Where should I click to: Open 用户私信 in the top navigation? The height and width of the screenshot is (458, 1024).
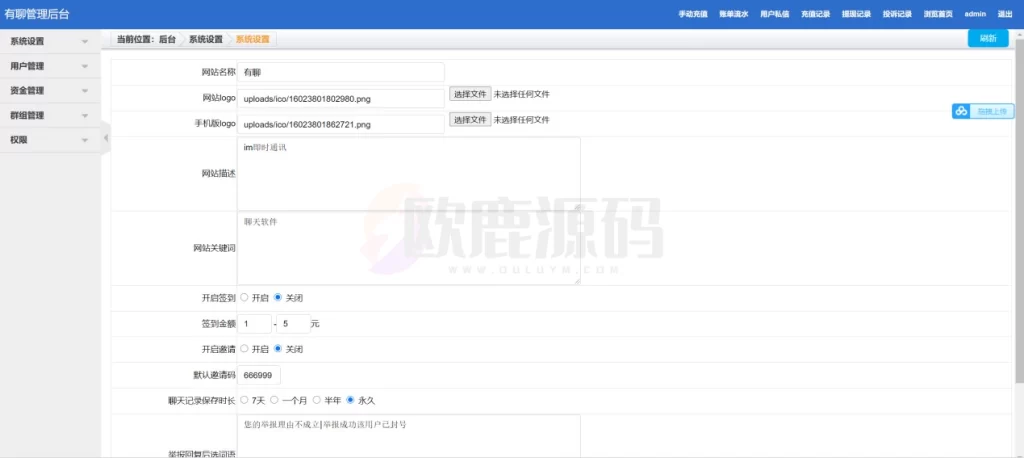pos(775,14)
